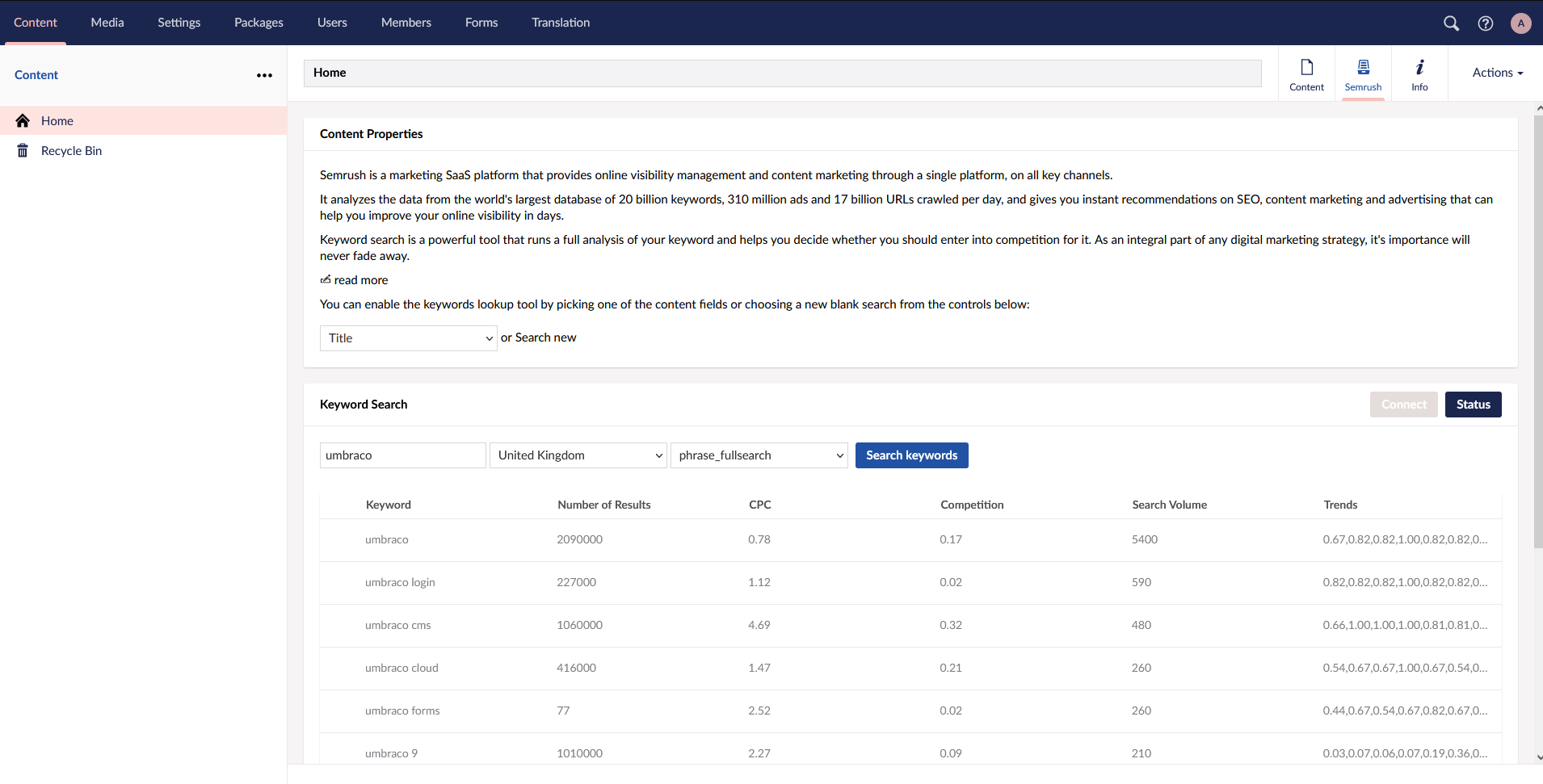Click the Search keywords button

tap(911, 455)
